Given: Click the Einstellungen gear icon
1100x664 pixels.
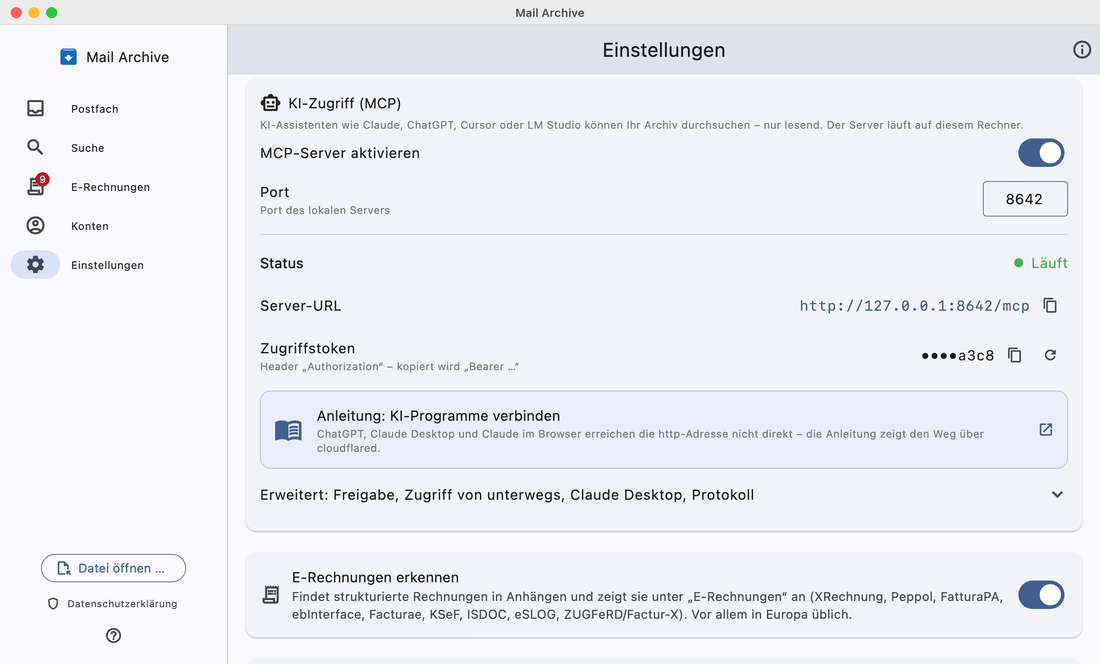Looking at the screenshot, I should (x=35, y=264).
